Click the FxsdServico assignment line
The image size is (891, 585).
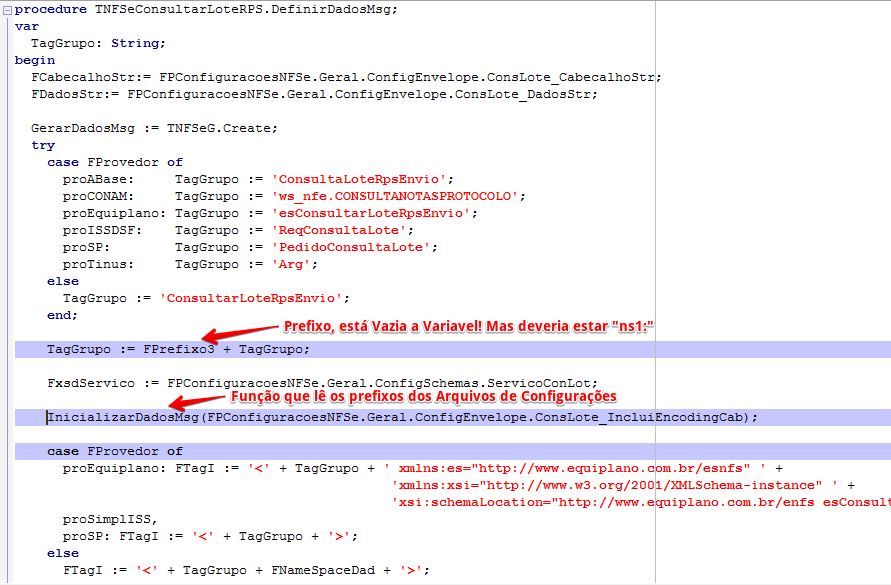323,384
